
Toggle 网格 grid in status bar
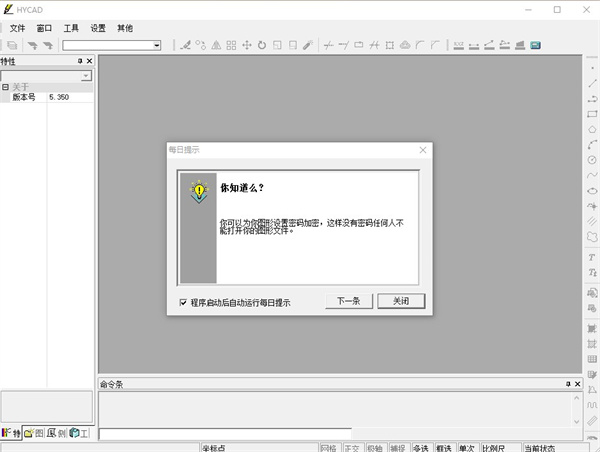tap(329, 448)
